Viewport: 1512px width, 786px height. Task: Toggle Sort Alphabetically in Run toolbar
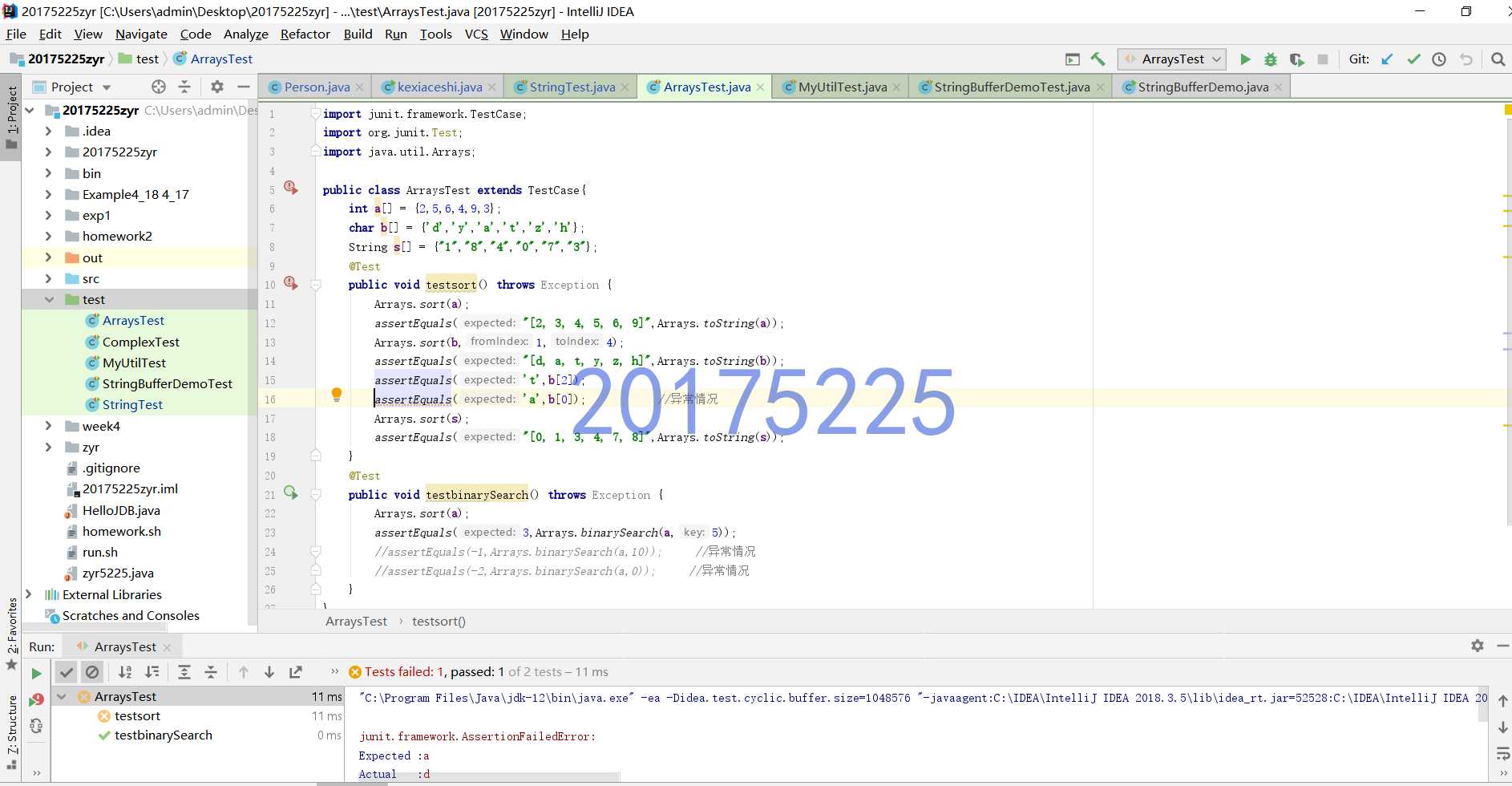click(125, 672)
